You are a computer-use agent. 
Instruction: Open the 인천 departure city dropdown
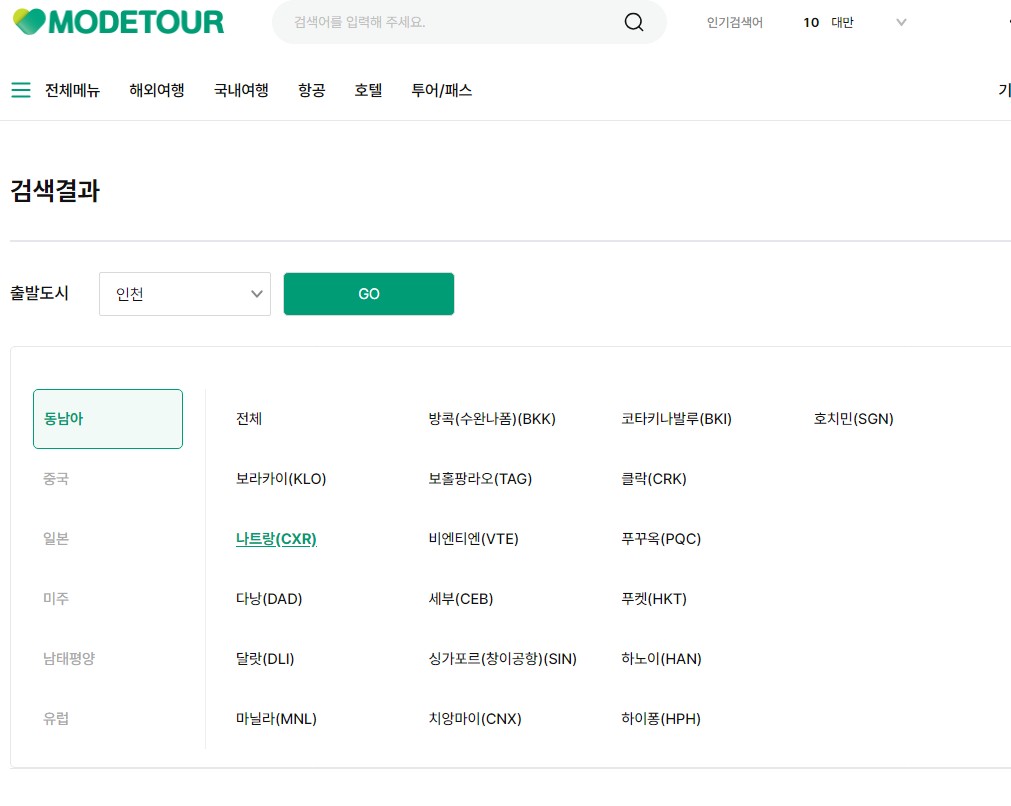coord(184,293)
